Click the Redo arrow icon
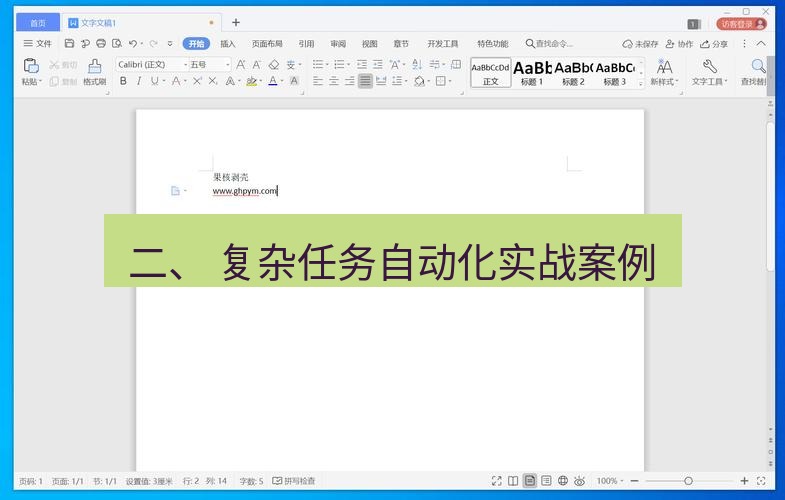Viewport: 785px width, 500px height. click(154, 44)
